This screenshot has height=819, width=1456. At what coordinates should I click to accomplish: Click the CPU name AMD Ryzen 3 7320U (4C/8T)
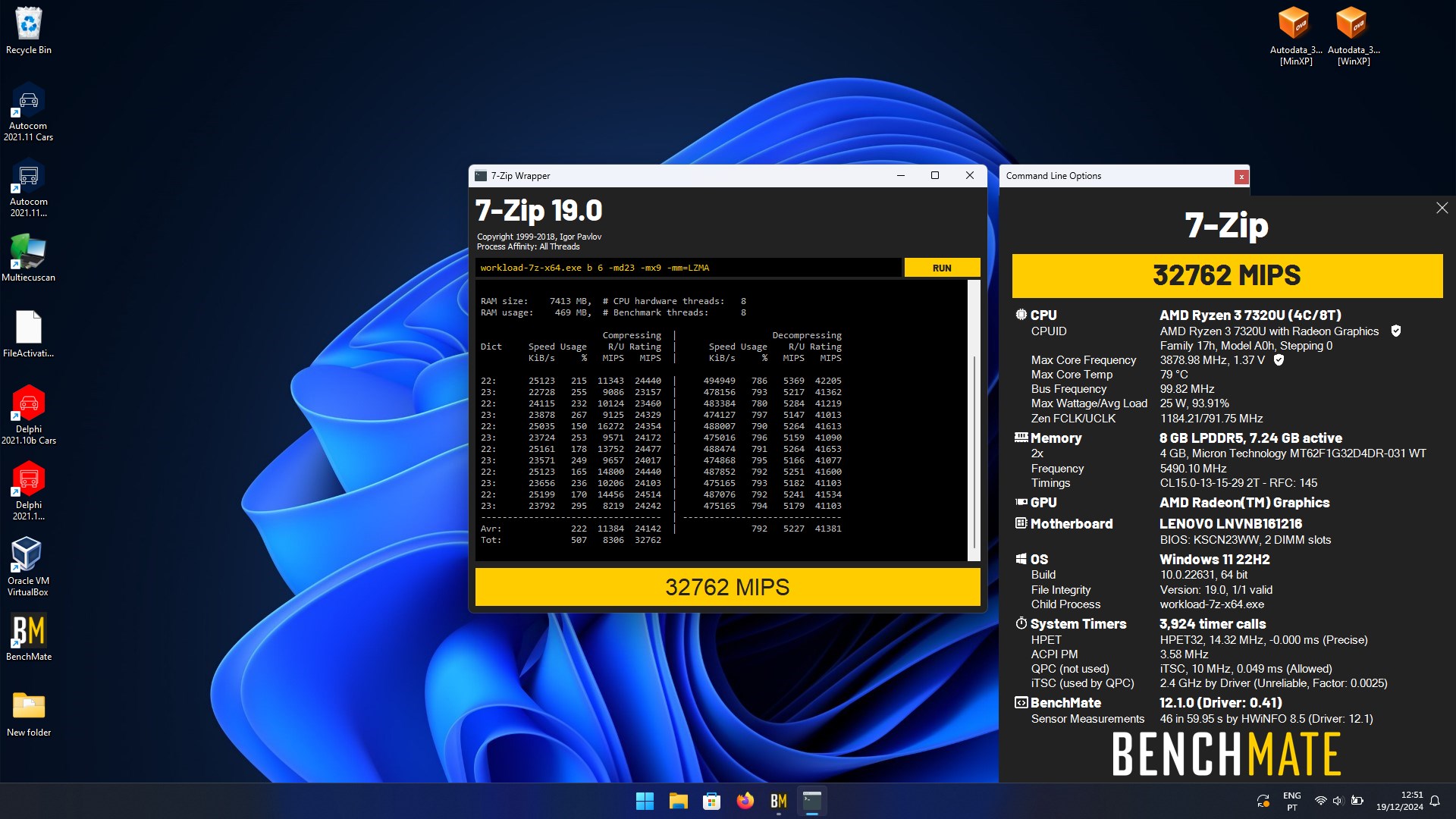tap(1250, 315)
